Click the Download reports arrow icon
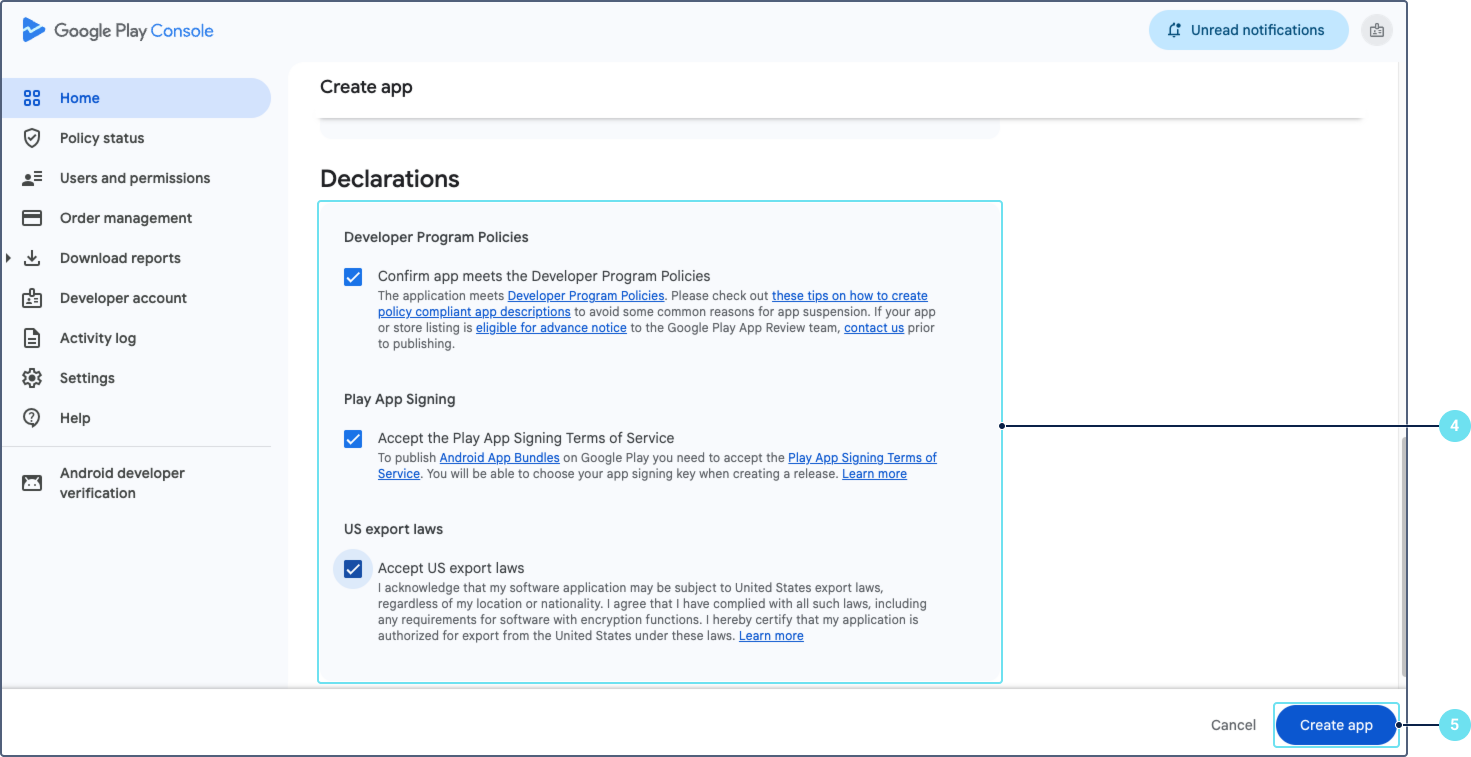Viewport: 1471px width, 757px height. point(32,258)
